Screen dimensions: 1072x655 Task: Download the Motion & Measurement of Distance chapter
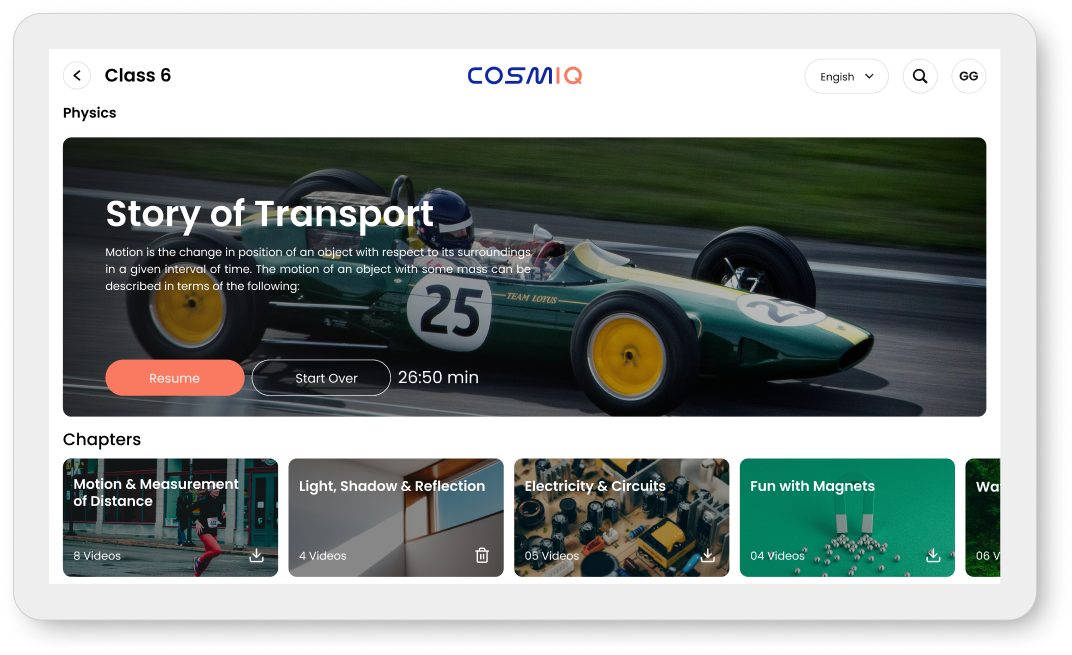pyautogui.click(x=257, y=555)
